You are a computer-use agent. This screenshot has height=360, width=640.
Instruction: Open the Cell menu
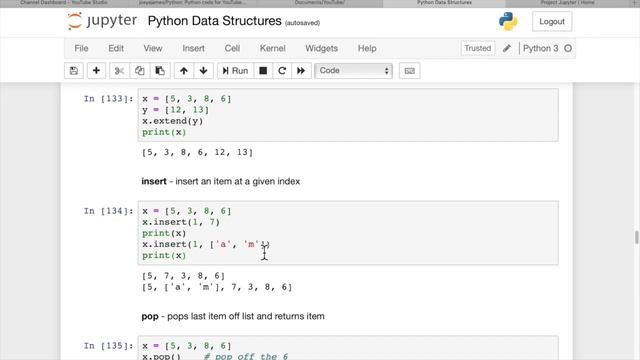(232, 48)
